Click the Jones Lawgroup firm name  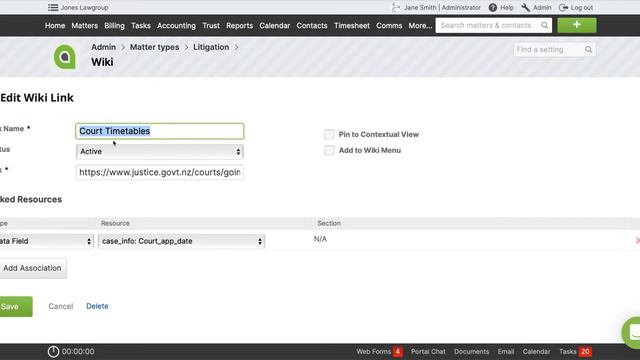(x=84, y=7)
